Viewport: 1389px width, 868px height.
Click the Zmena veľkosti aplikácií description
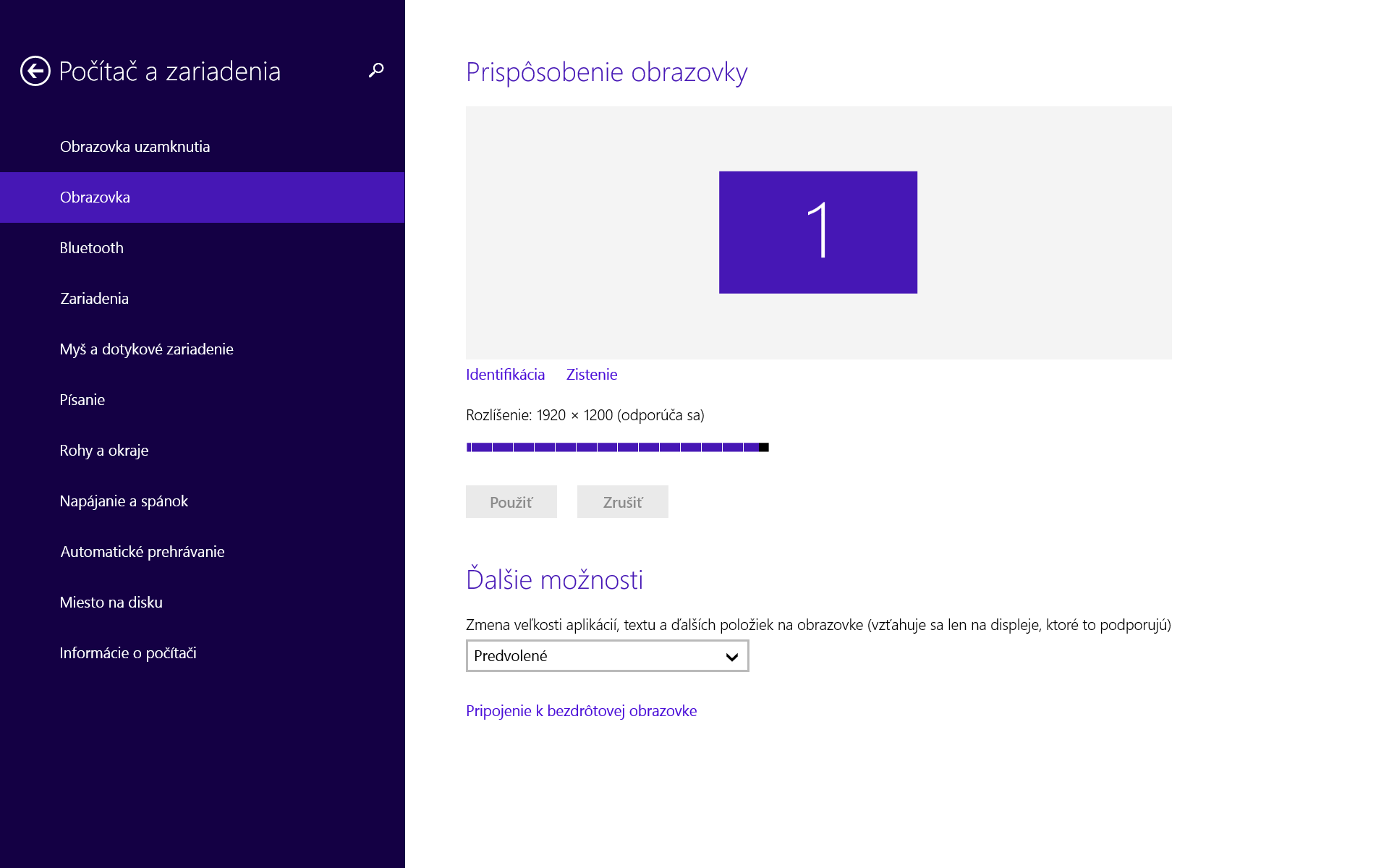pyautogui.click(x=818, y=625)
